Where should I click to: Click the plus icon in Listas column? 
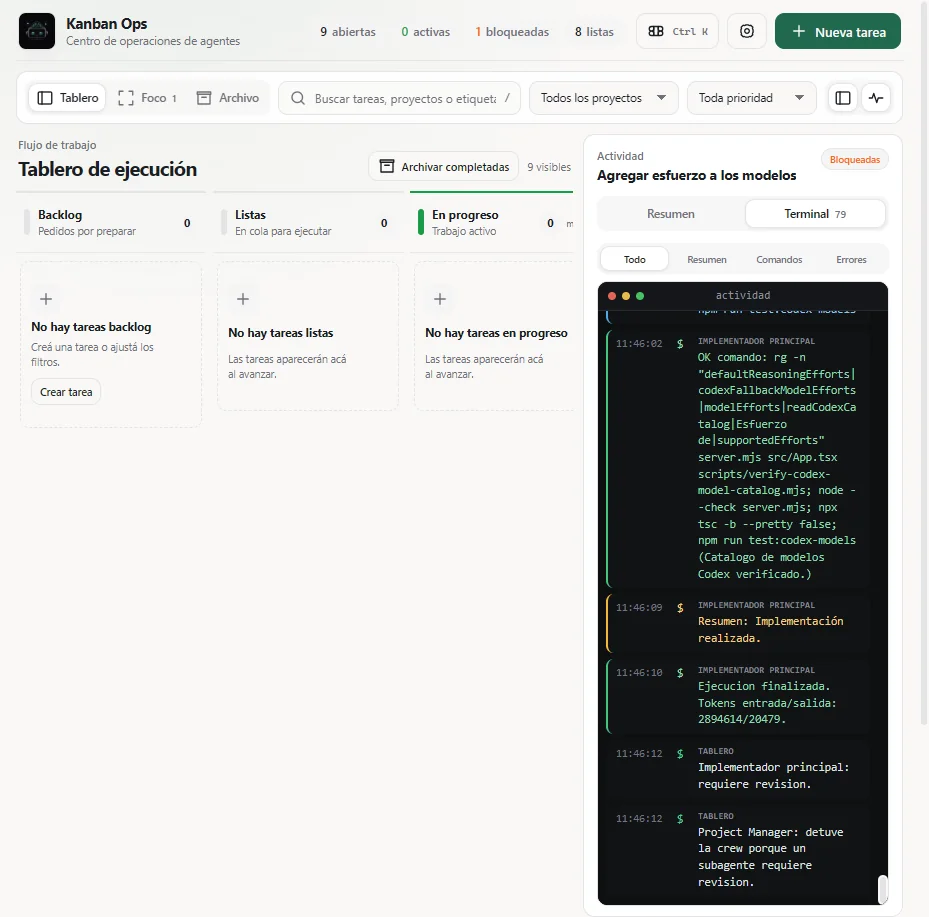[x=243, y=299]
